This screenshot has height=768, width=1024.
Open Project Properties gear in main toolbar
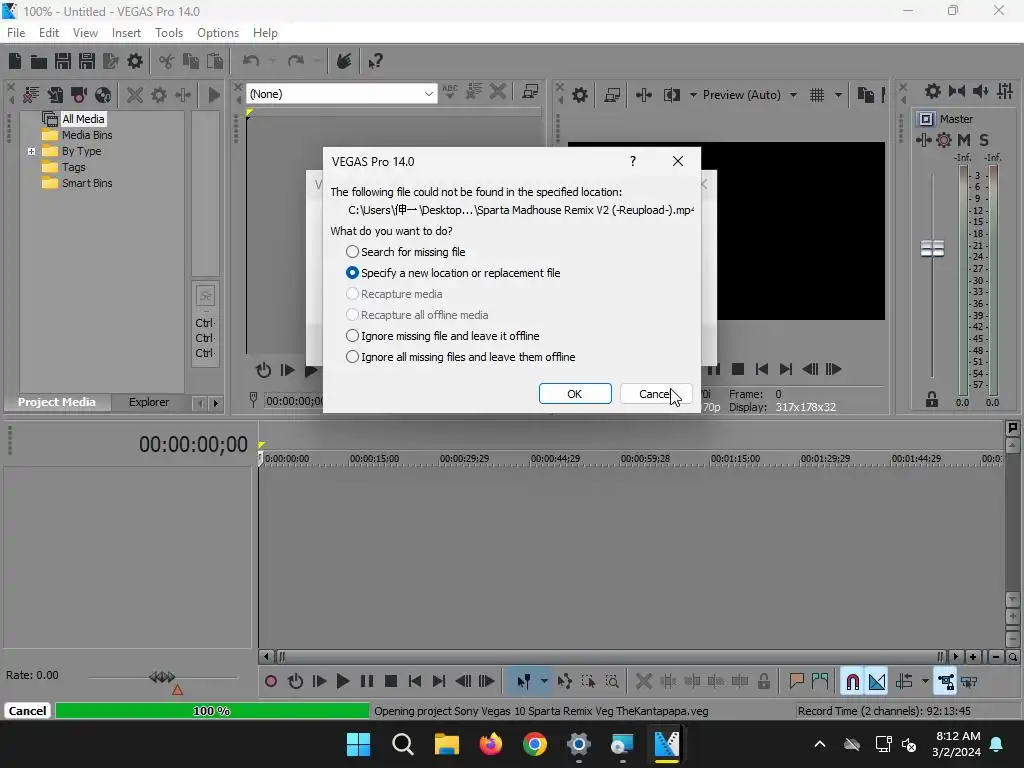pyautogui.click(x=135, y=61)
